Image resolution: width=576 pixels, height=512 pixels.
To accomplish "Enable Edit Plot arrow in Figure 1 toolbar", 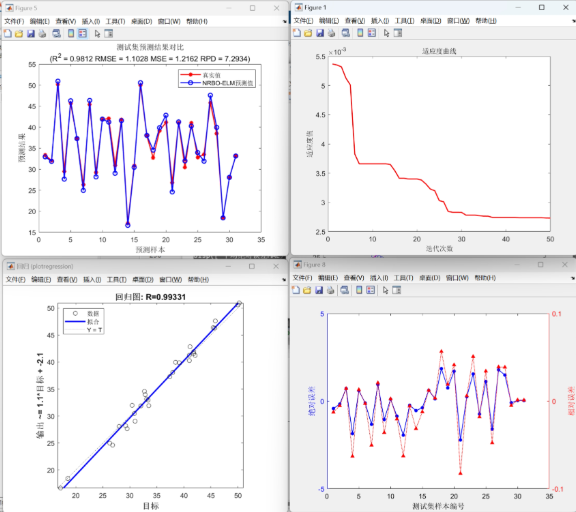I will [x=386, y=33].
